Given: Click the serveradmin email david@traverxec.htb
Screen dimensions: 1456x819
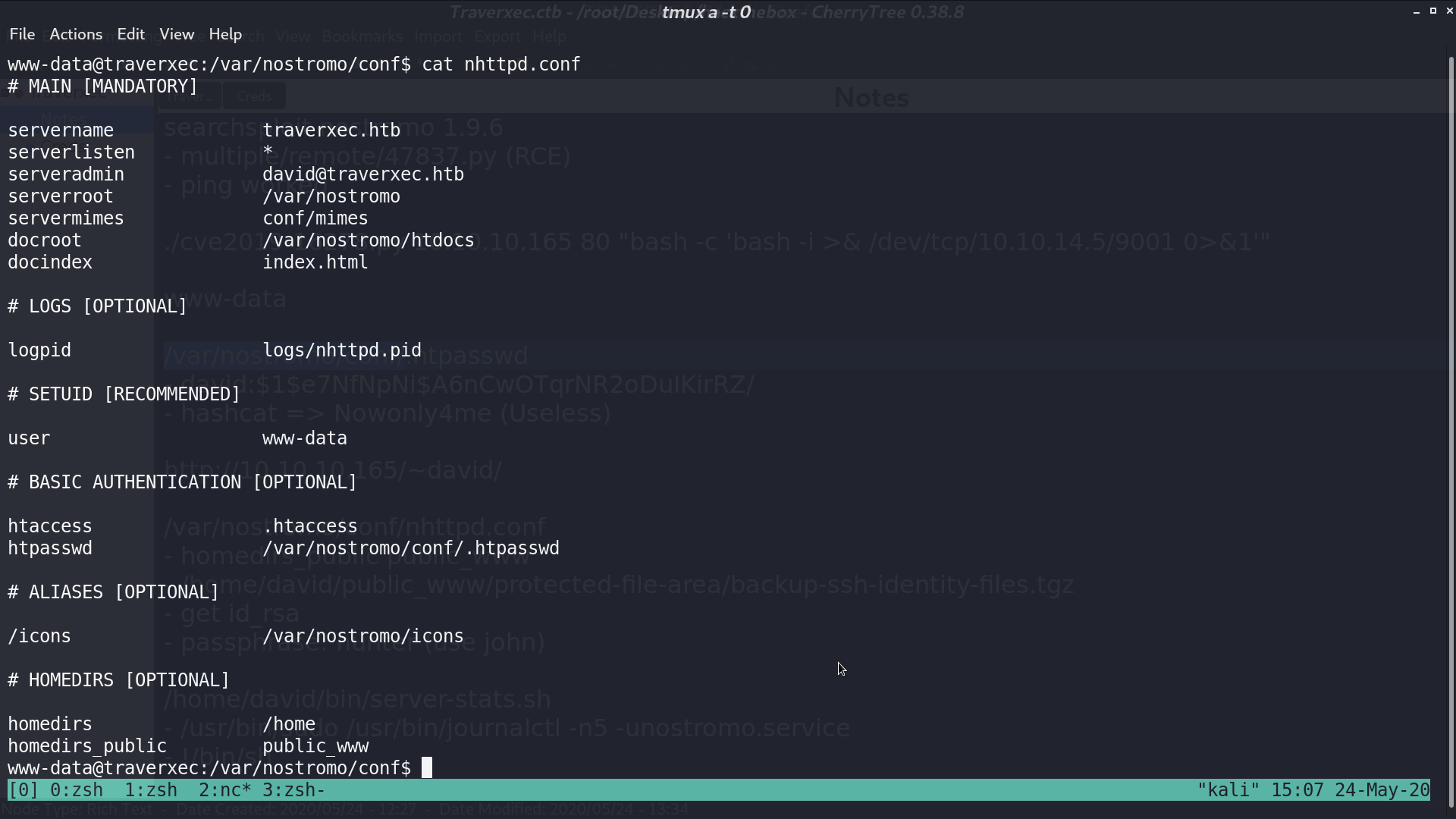Looking at the screenshot, I should click(363, 174).
